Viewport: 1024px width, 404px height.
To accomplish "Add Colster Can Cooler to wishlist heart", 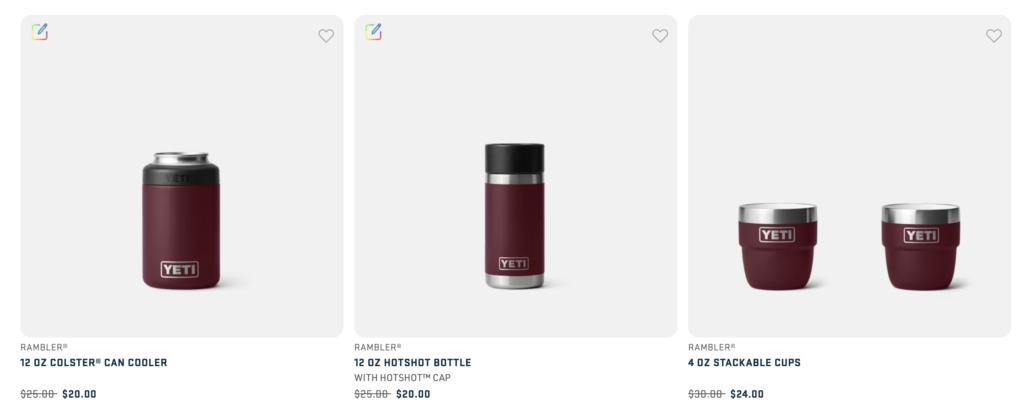I will [x=326, y=36].
